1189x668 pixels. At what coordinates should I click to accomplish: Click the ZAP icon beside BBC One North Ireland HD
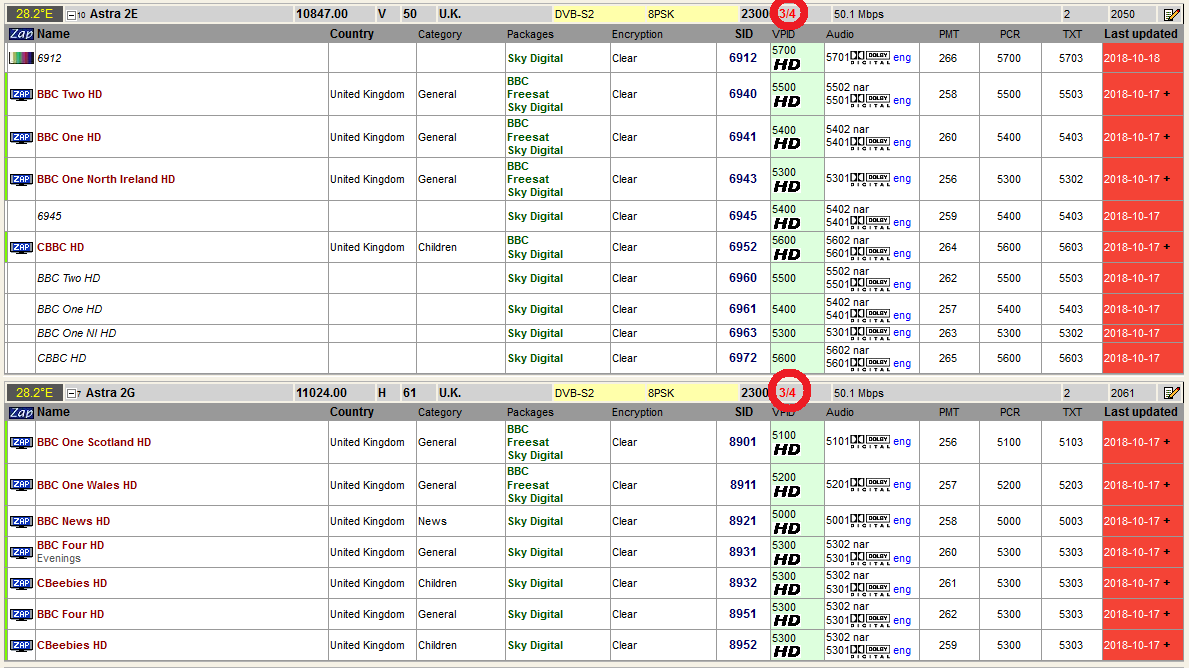21,180
